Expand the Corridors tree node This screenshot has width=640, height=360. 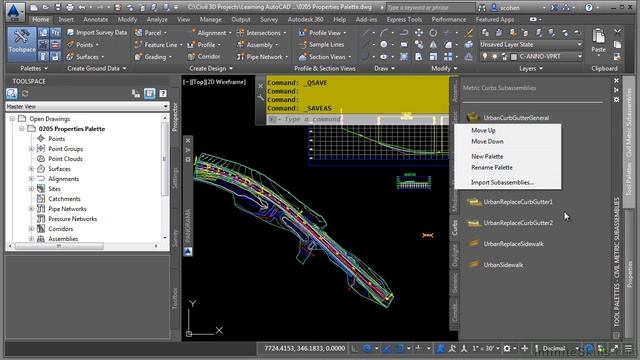coord(31,229)
